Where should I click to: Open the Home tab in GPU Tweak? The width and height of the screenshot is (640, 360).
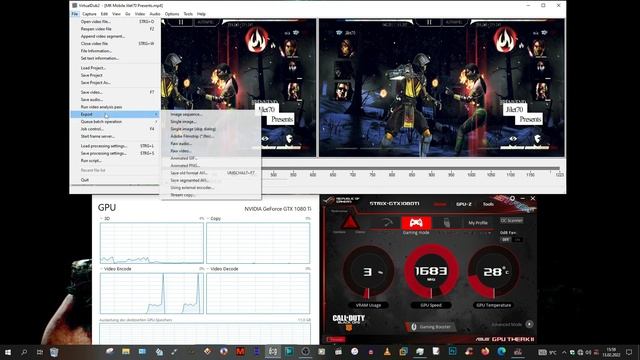(440, 204)
